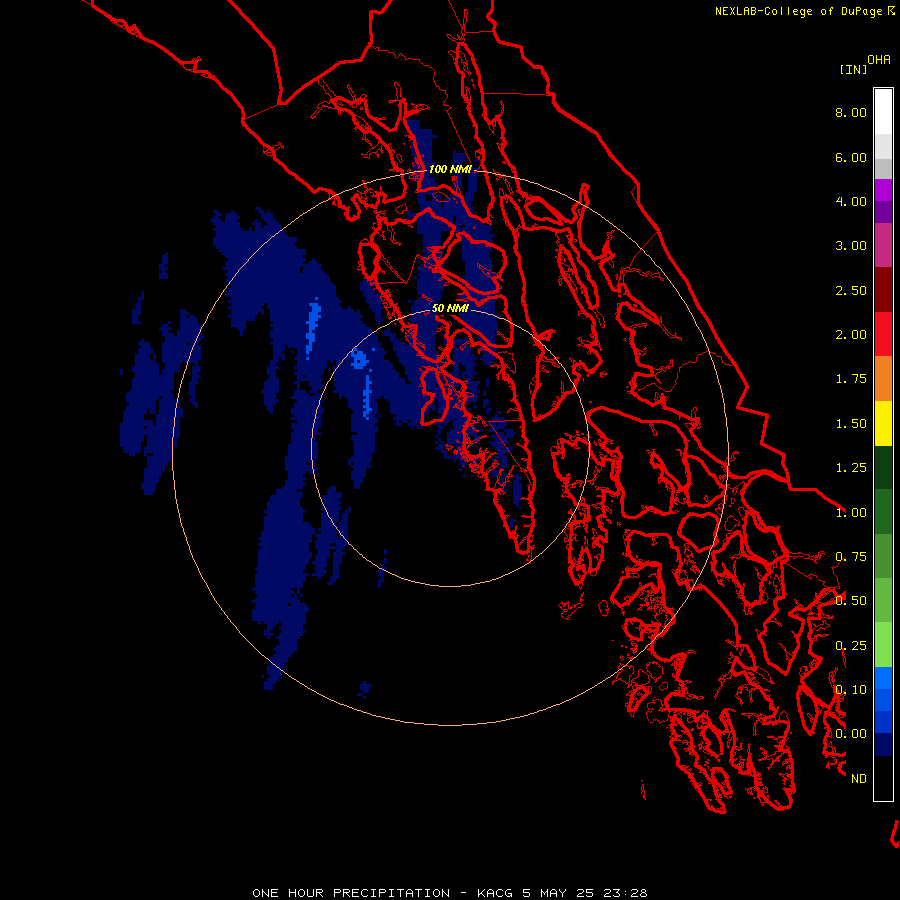
Task: Click the 0.75 legend value
Action: (x=851, y=557)
